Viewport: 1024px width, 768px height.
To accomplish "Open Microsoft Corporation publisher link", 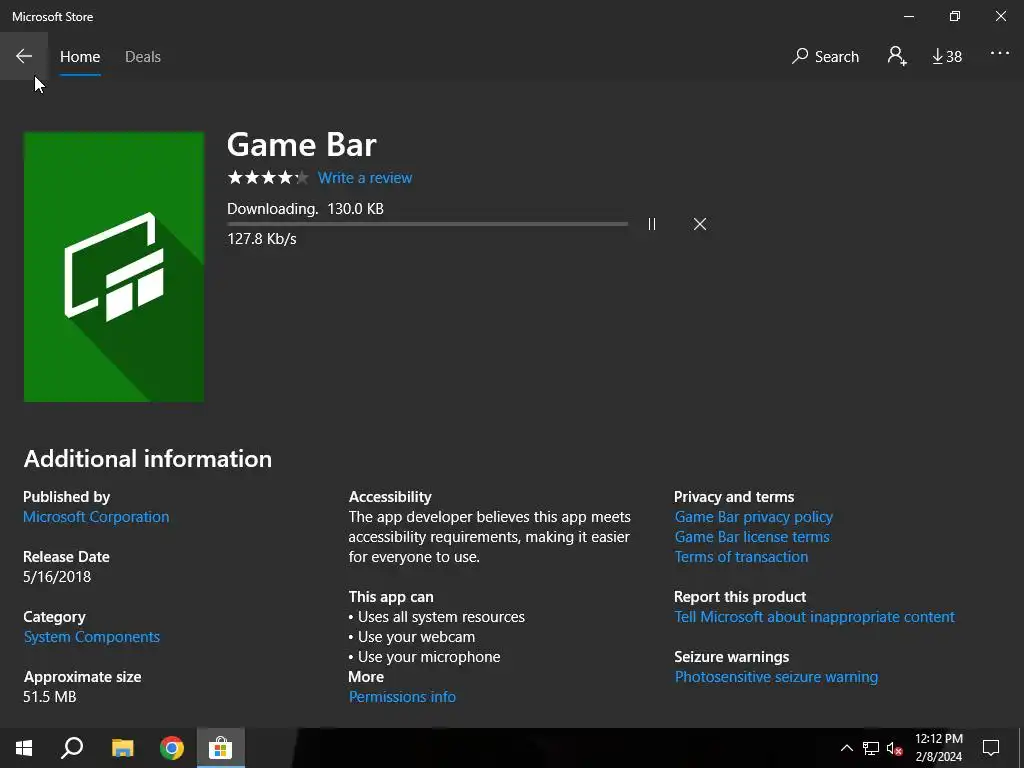I will tap(96, 517).
